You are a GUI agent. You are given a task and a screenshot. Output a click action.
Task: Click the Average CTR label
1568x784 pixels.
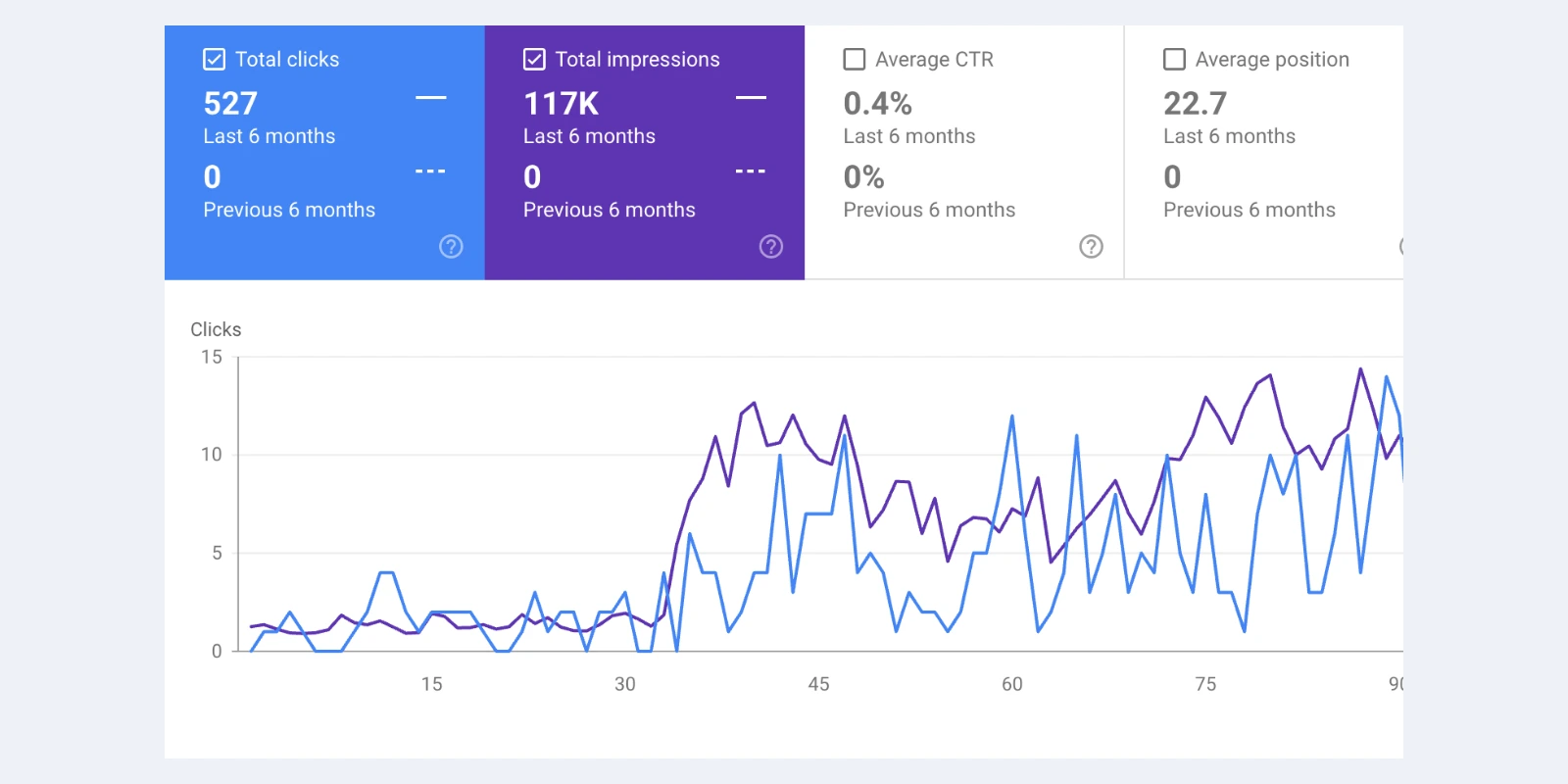point(934,60)
